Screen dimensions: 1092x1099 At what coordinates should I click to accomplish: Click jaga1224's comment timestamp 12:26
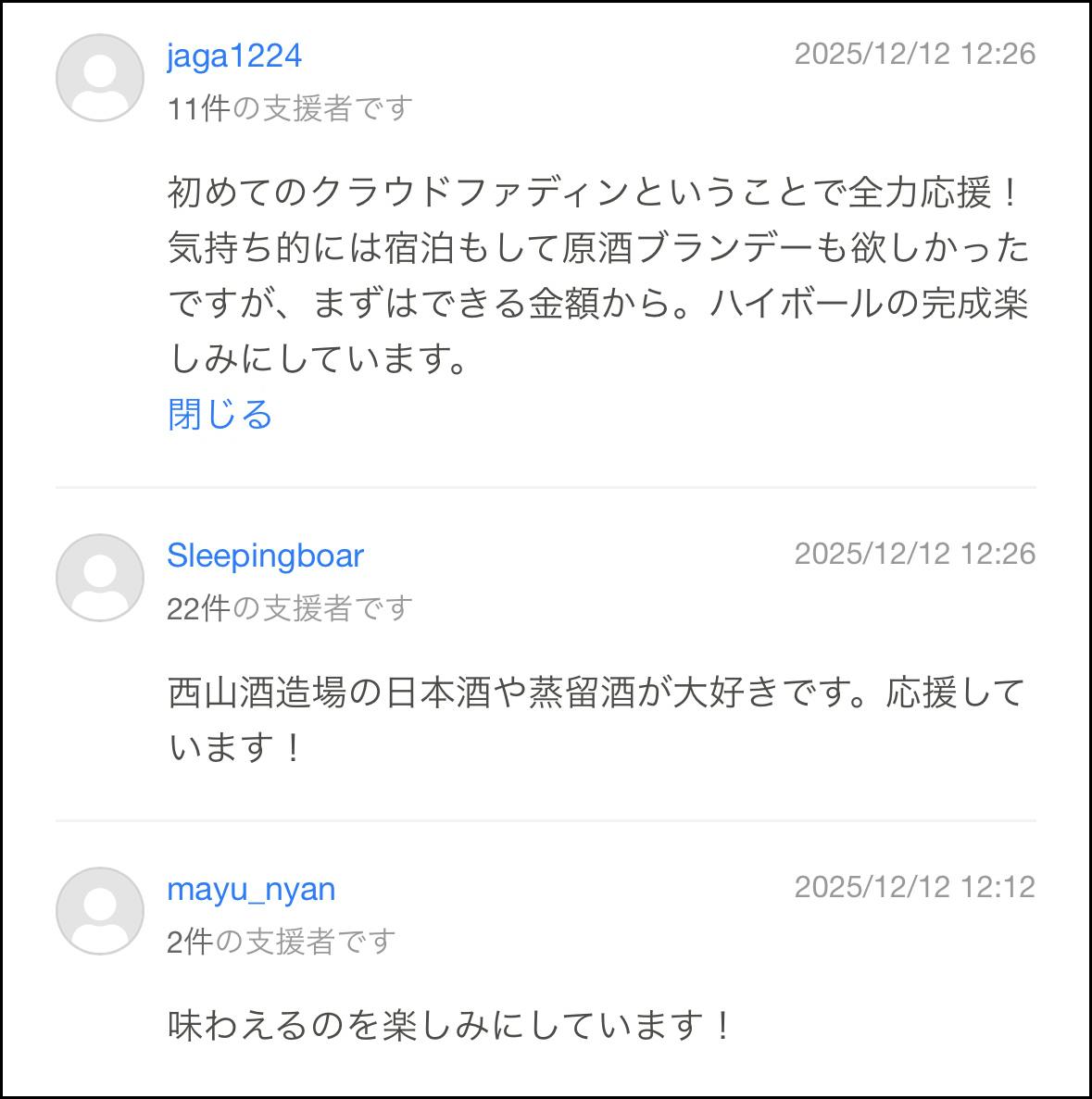click(x=914, y=54)
